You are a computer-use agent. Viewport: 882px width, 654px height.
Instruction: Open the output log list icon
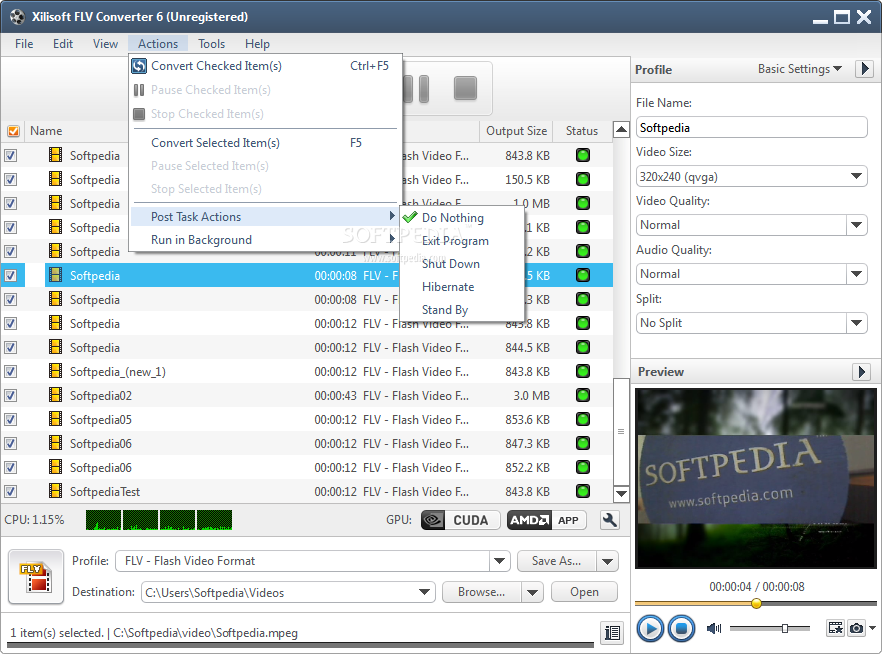(x=612, y=633)
